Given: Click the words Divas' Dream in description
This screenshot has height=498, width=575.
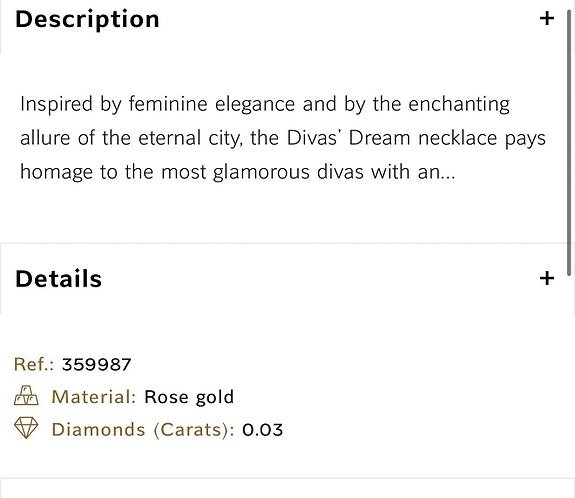Looking at the screenshot, I should coord(348,138).
